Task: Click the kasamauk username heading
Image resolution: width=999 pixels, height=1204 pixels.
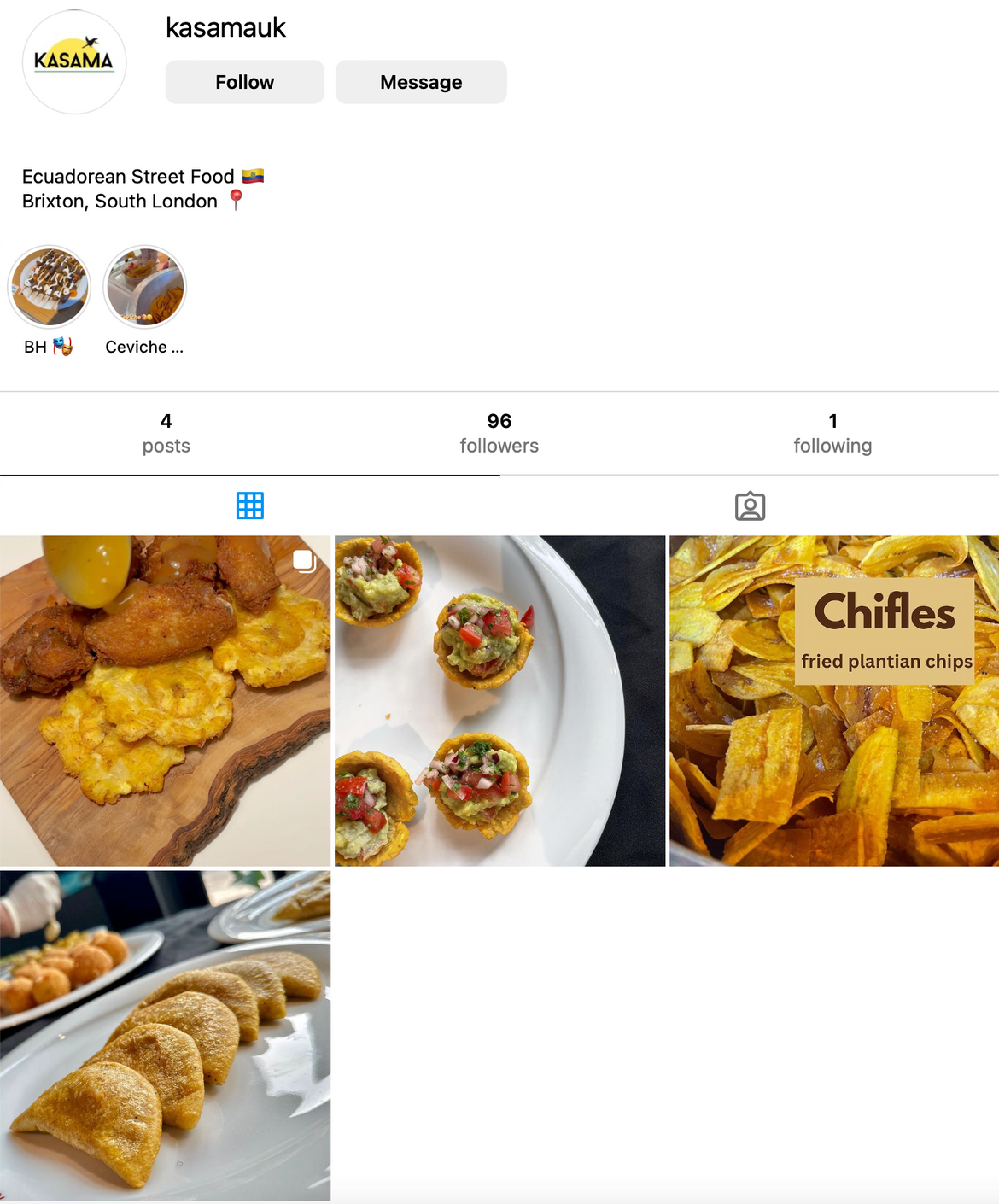Action: (x=225, y=27)
